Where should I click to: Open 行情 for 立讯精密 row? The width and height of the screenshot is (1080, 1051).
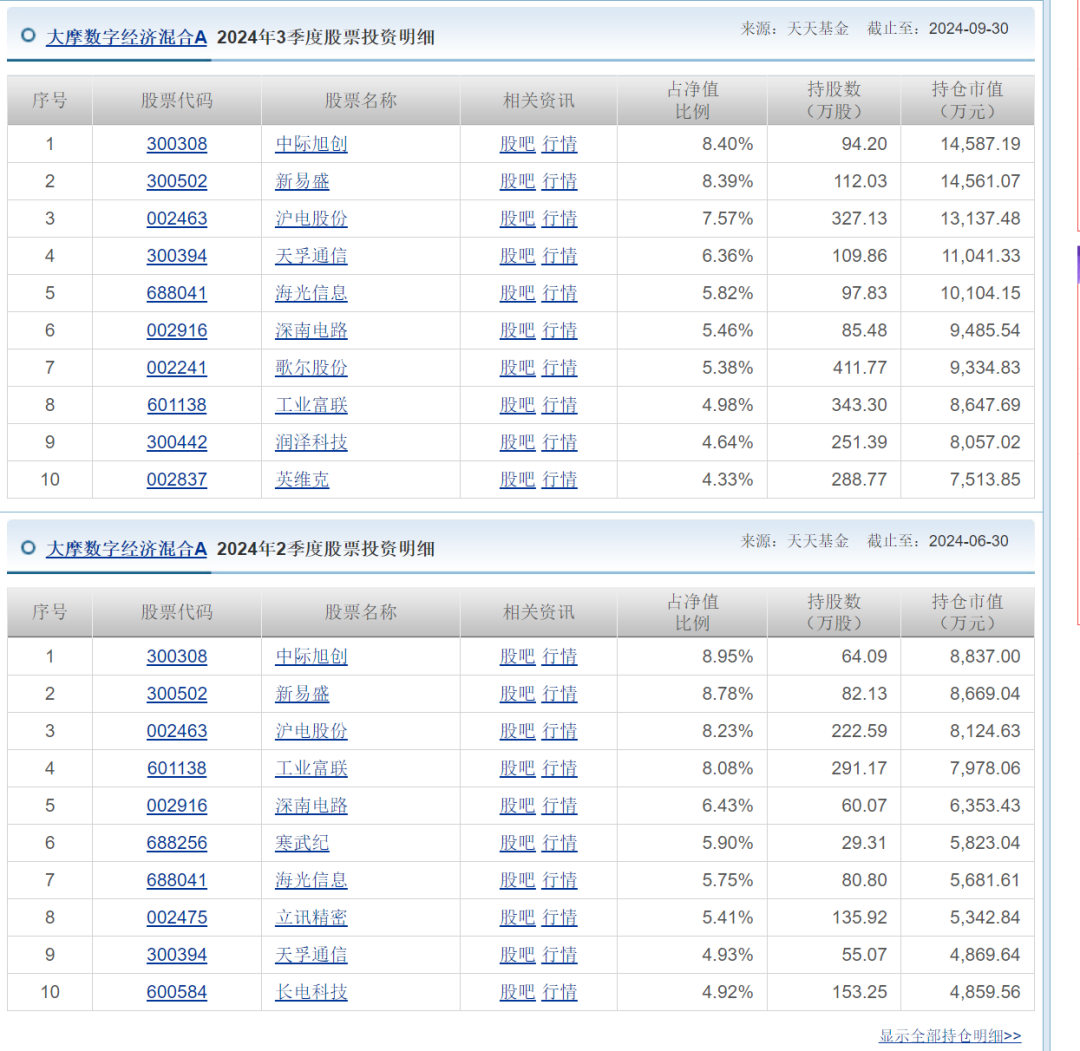(559, 917)
